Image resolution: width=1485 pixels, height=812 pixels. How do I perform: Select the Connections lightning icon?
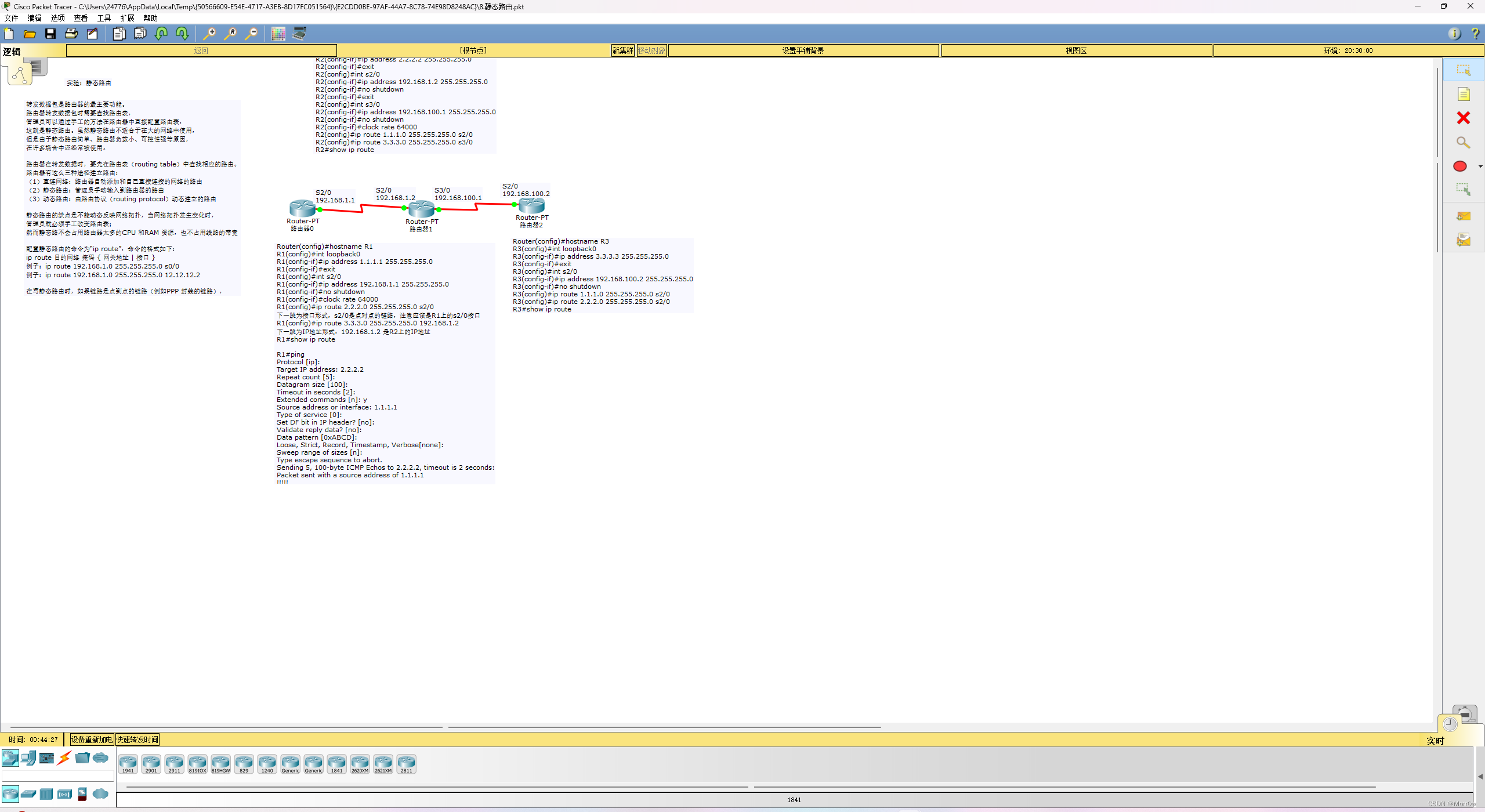coord(64,757)
